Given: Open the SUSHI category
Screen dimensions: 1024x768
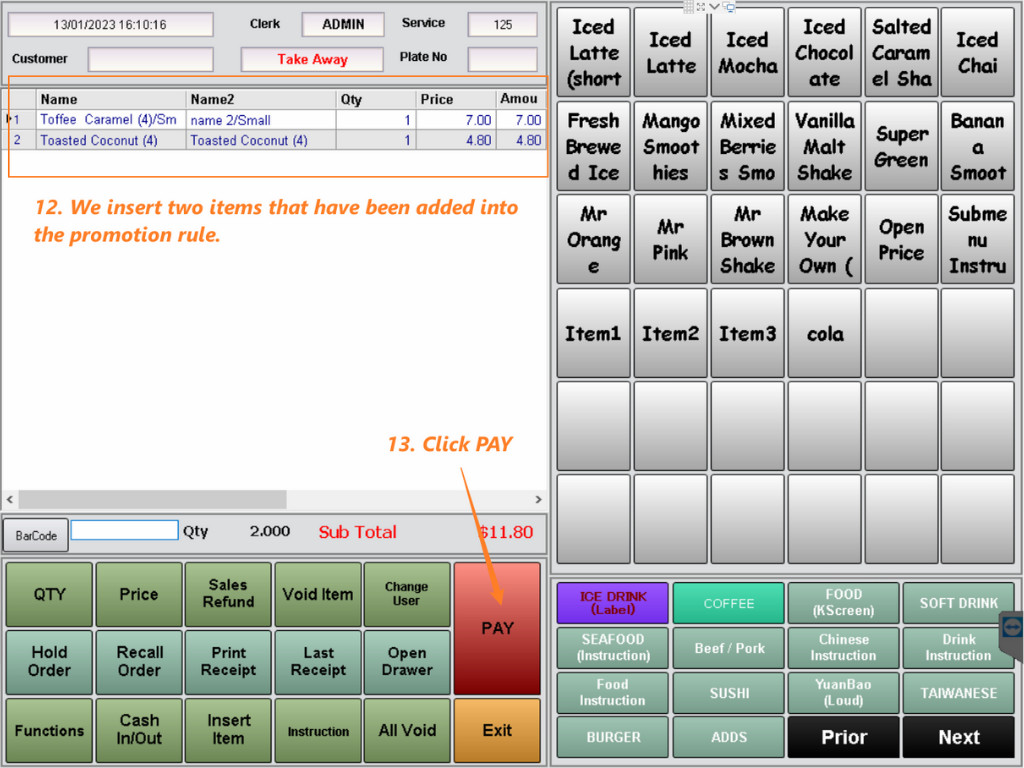Looking at the screenshot, I should click(x=728, y=693).
